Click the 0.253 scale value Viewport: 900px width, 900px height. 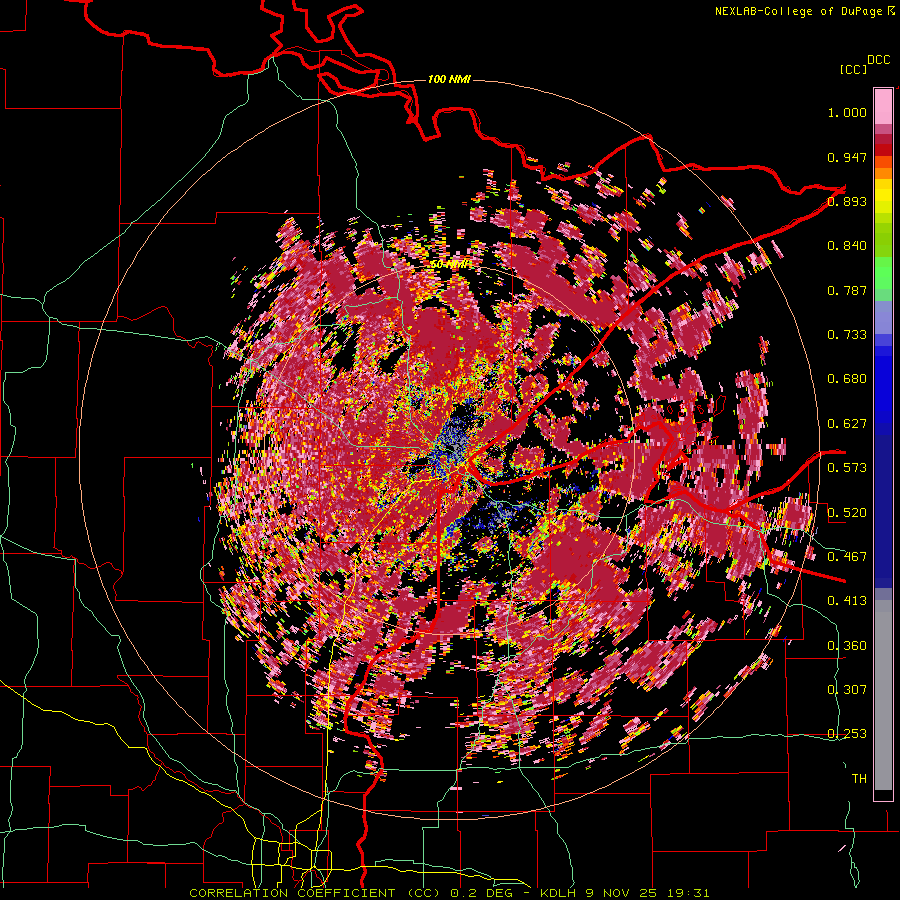pyautogui.click(x=847, y=734)
